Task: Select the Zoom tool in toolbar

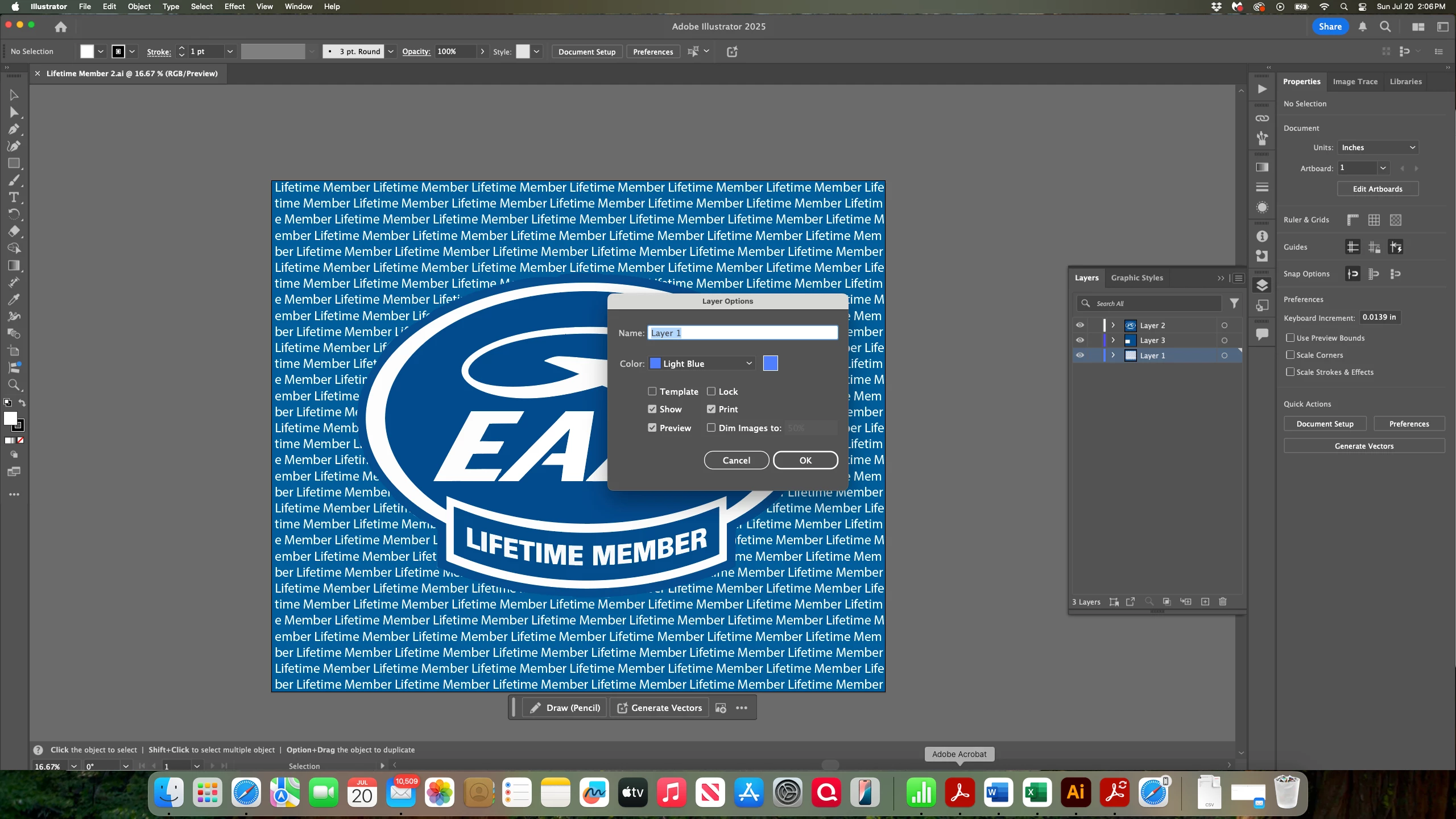Action: (14, 385)
